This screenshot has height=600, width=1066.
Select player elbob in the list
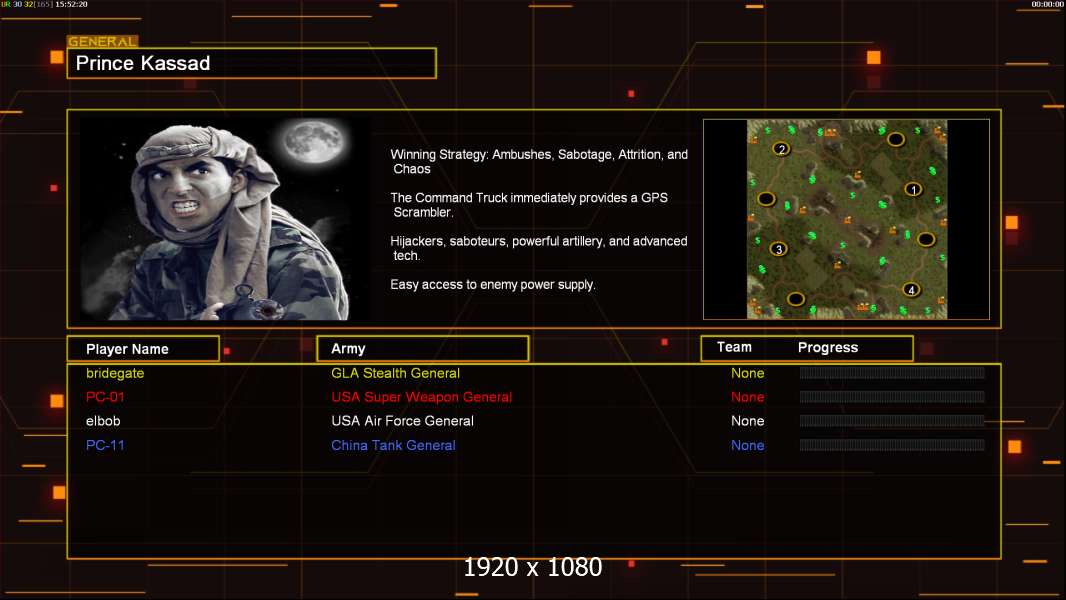click(103, 421)
